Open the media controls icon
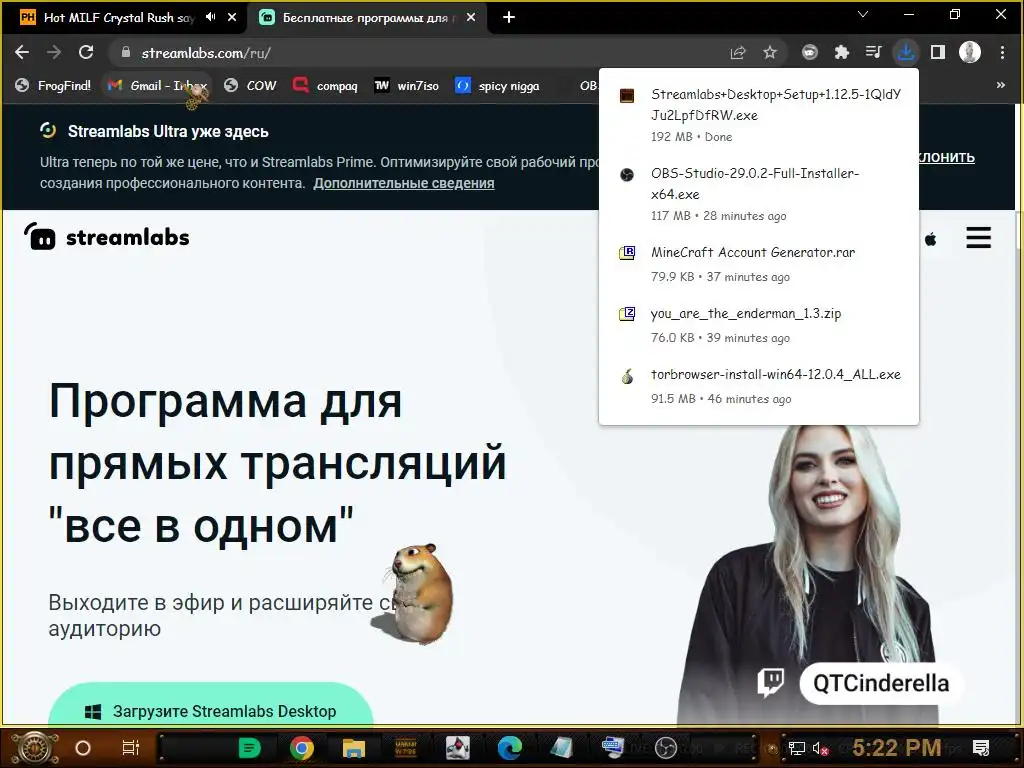1024x768 pixels. (x=873, y=52)
